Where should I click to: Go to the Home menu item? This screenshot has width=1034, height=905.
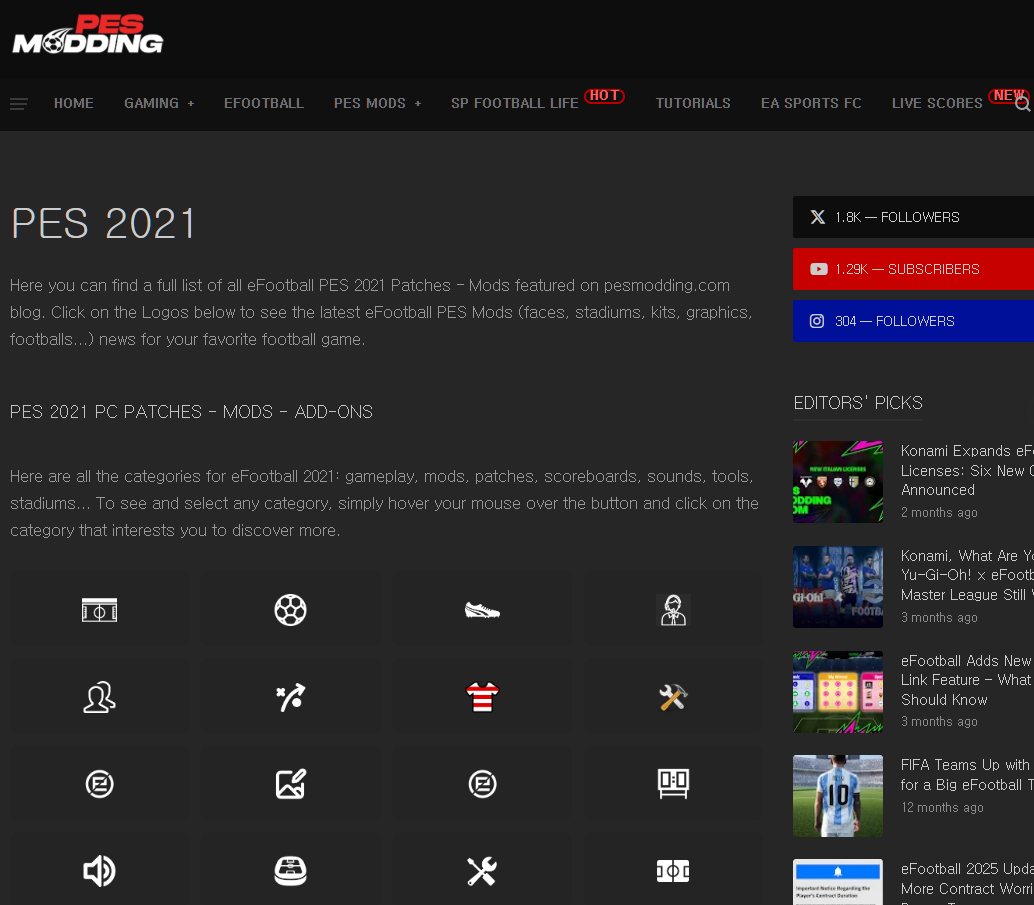(x=74, y=104)
